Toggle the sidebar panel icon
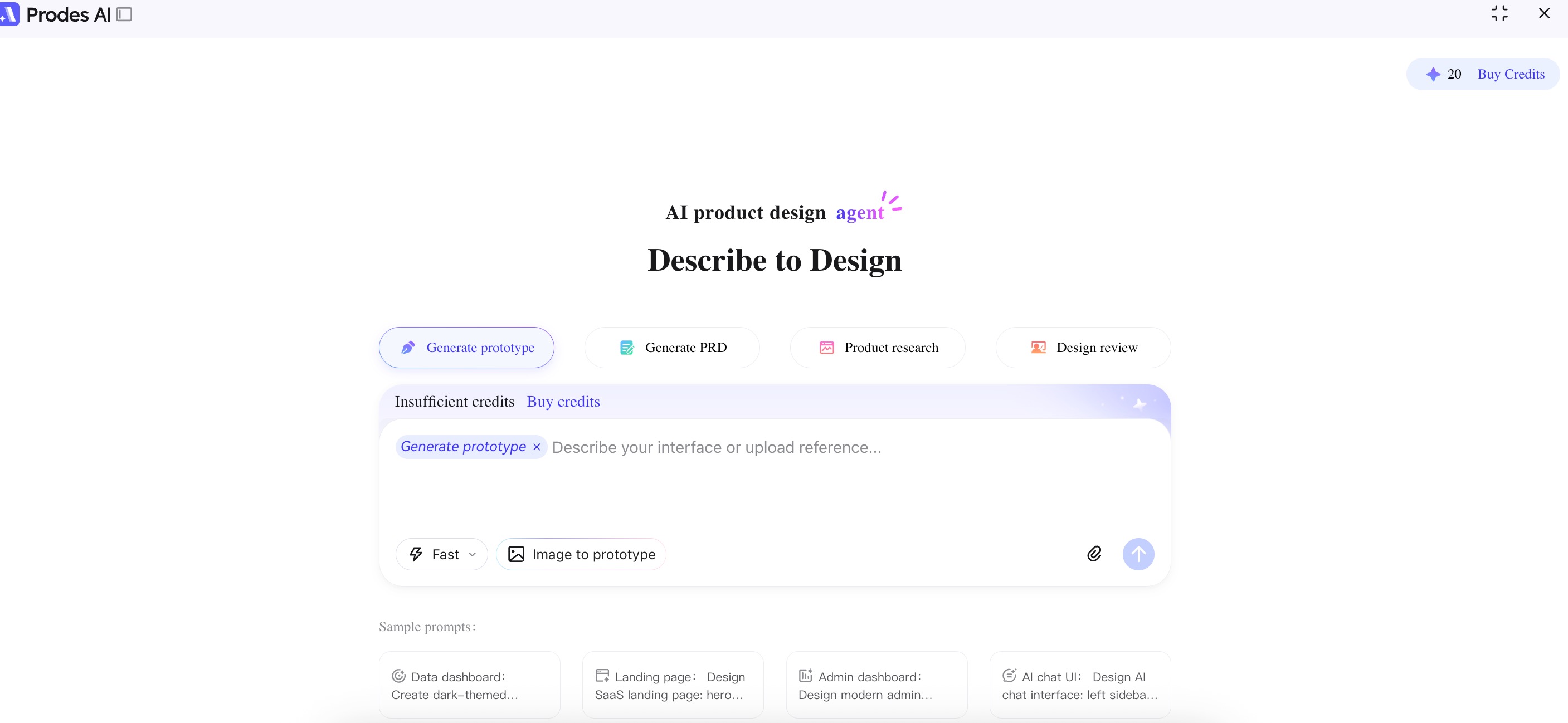 [x=124, y=14]
